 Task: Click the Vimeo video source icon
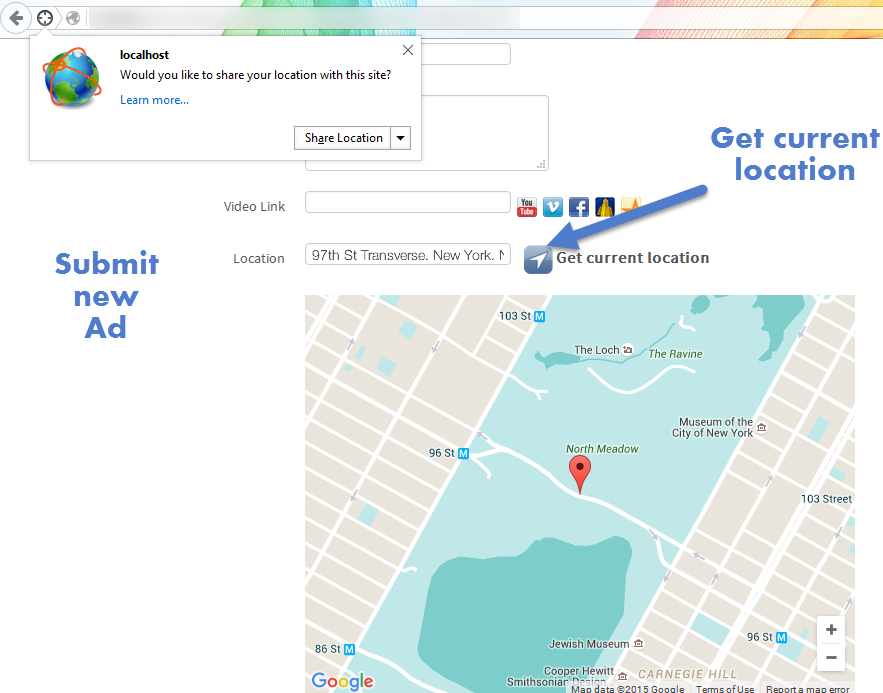pos(553,207)
